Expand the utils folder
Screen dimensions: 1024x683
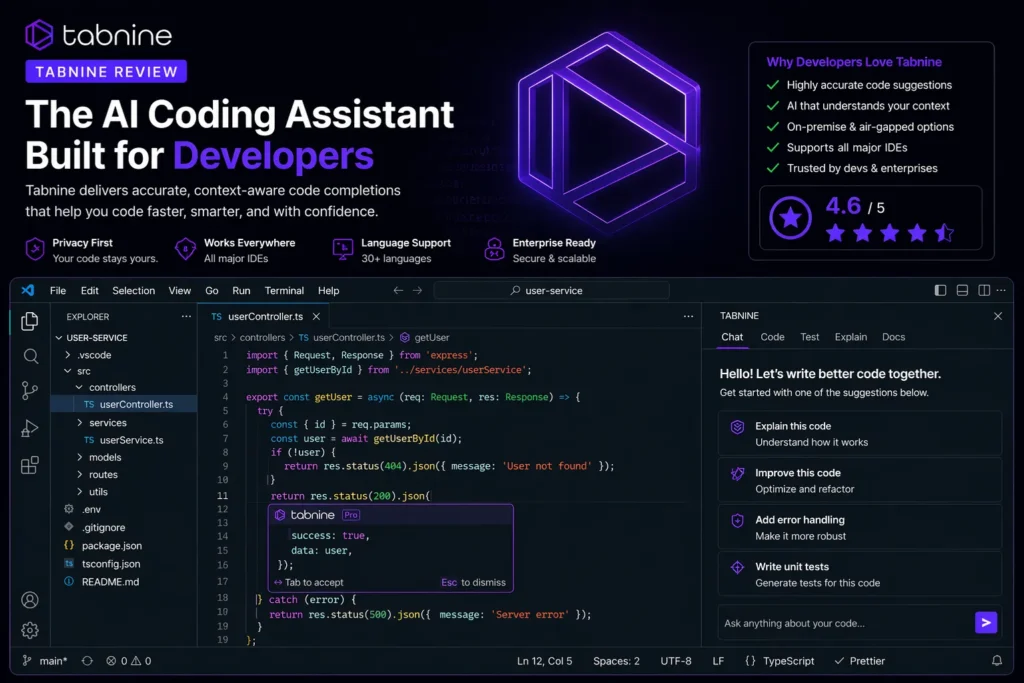[x=79, y=492]
